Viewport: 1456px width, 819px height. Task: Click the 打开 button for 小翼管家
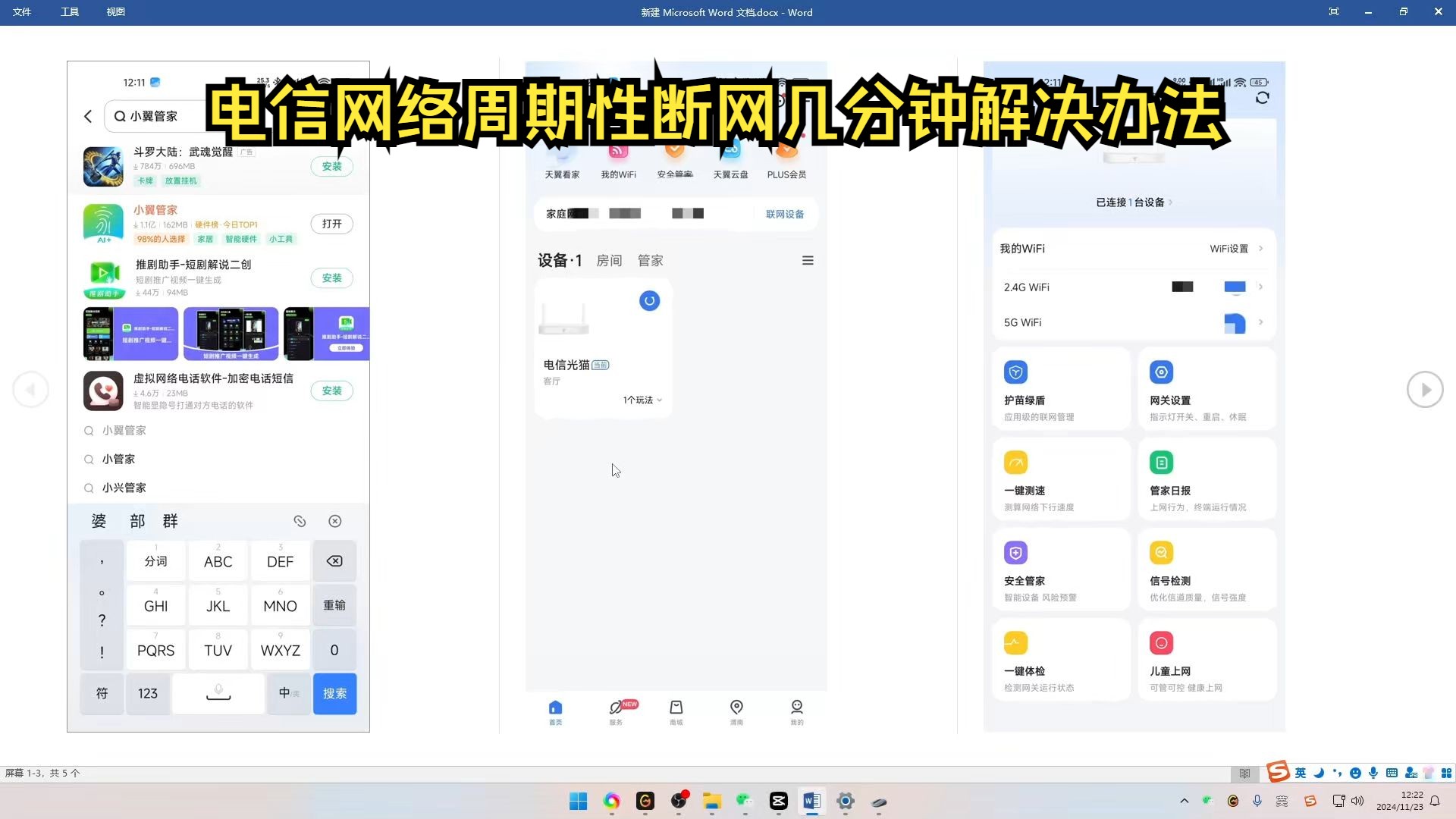coord(331,224)
